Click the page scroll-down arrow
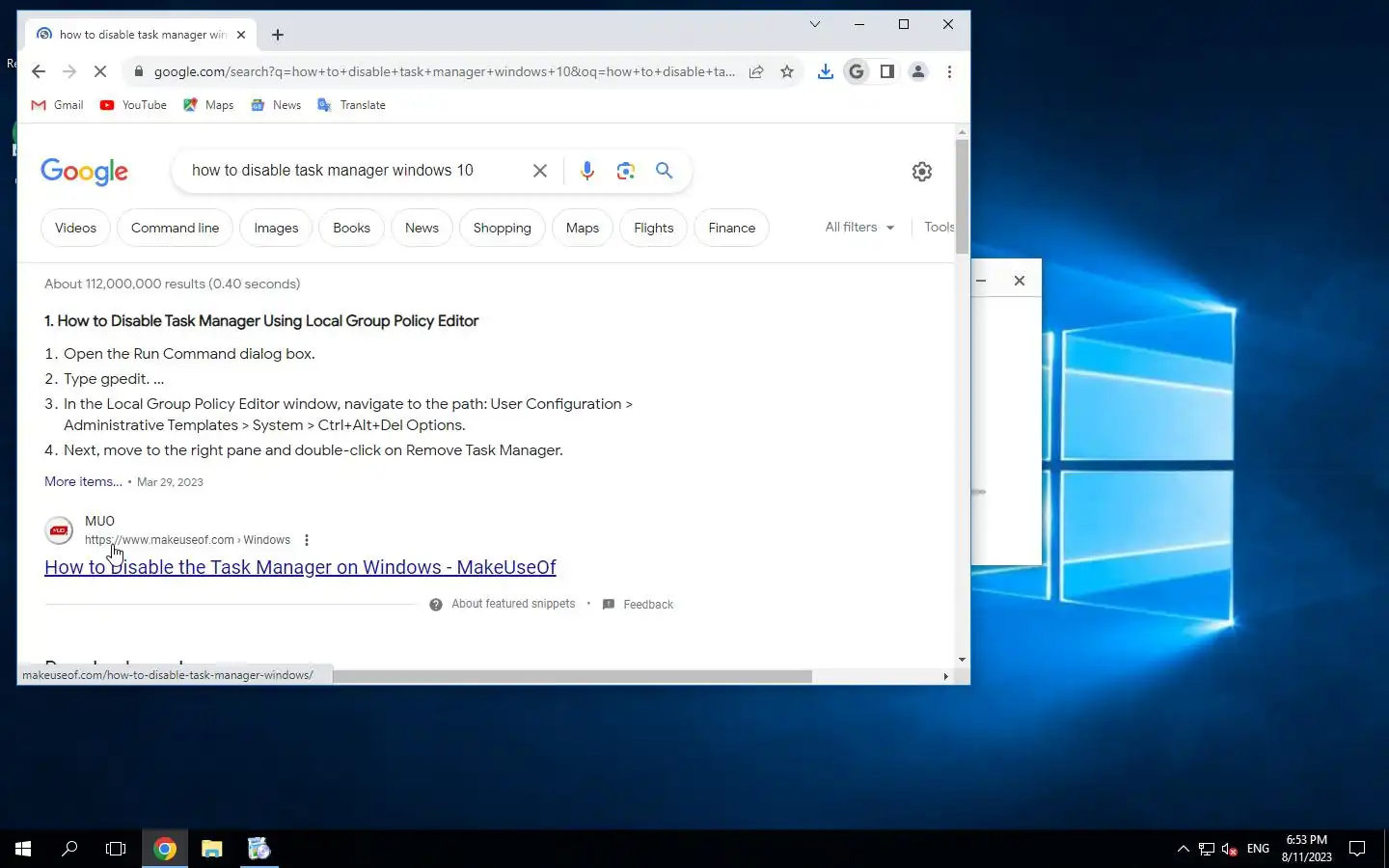Viewport: 1389px width, 868px height. tap(962, 661)
